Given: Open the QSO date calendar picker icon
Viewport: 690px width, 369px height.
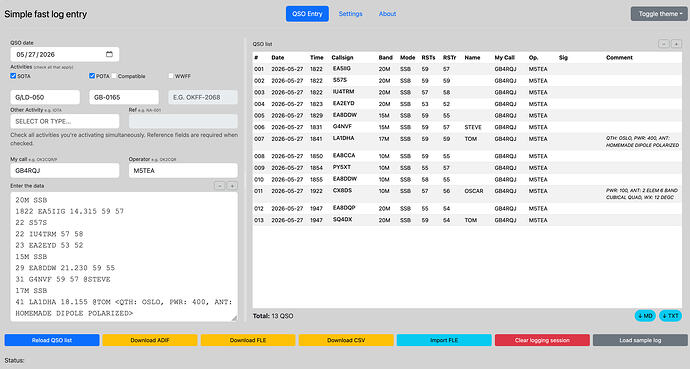Looking at the screenshot, I should (109, 54).
